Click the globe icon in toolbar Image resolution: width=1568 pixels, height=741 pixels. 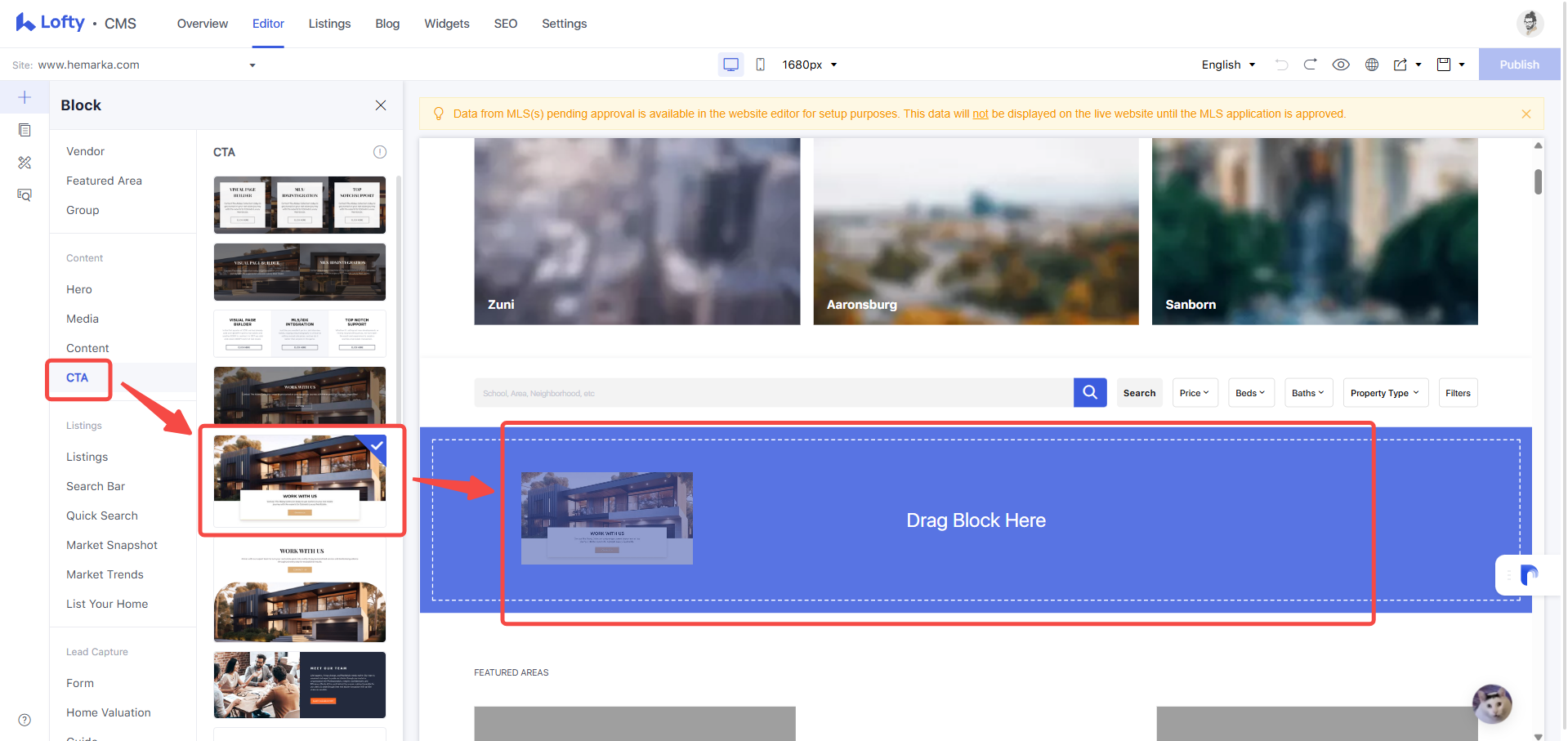click(1372, 65)
